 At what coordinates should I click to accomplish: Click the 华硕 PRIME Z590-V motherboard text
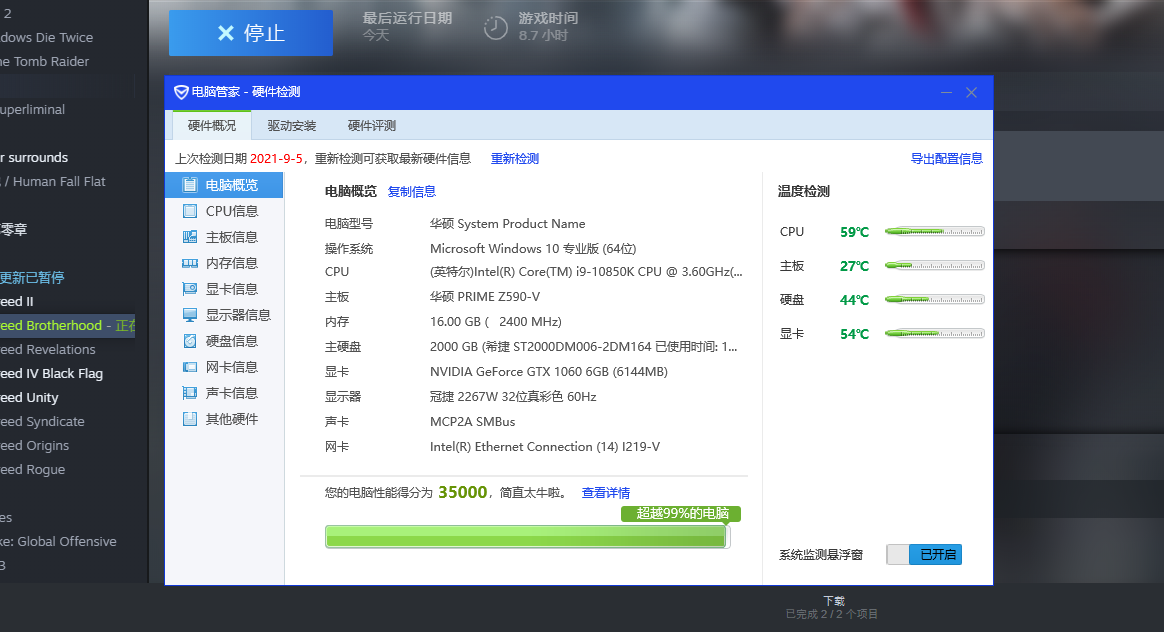click(x=485, y=297)
